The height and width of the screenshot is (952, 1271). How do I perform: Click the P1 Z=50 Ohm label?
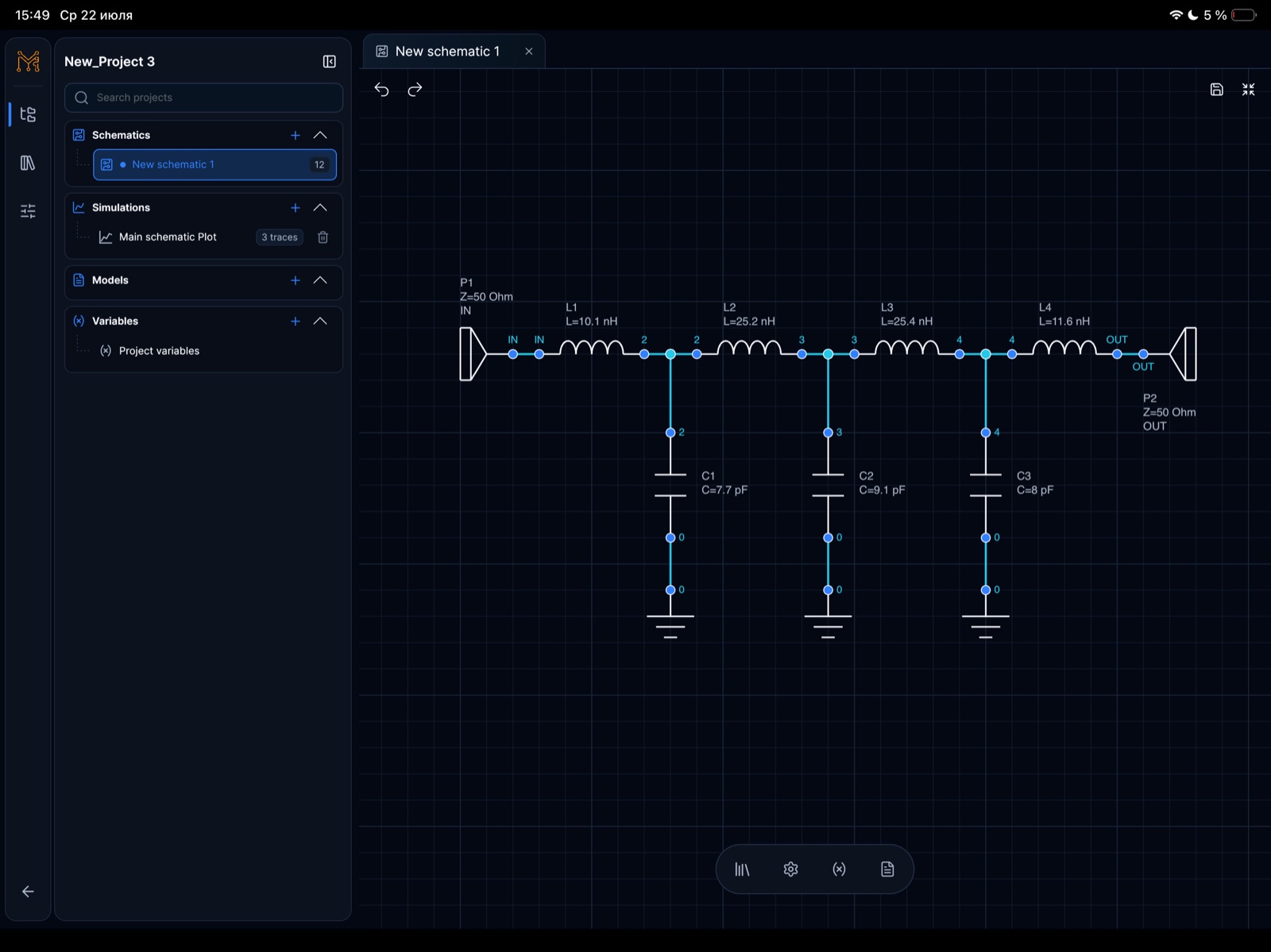pyautogui.click(x=486, y=297)
